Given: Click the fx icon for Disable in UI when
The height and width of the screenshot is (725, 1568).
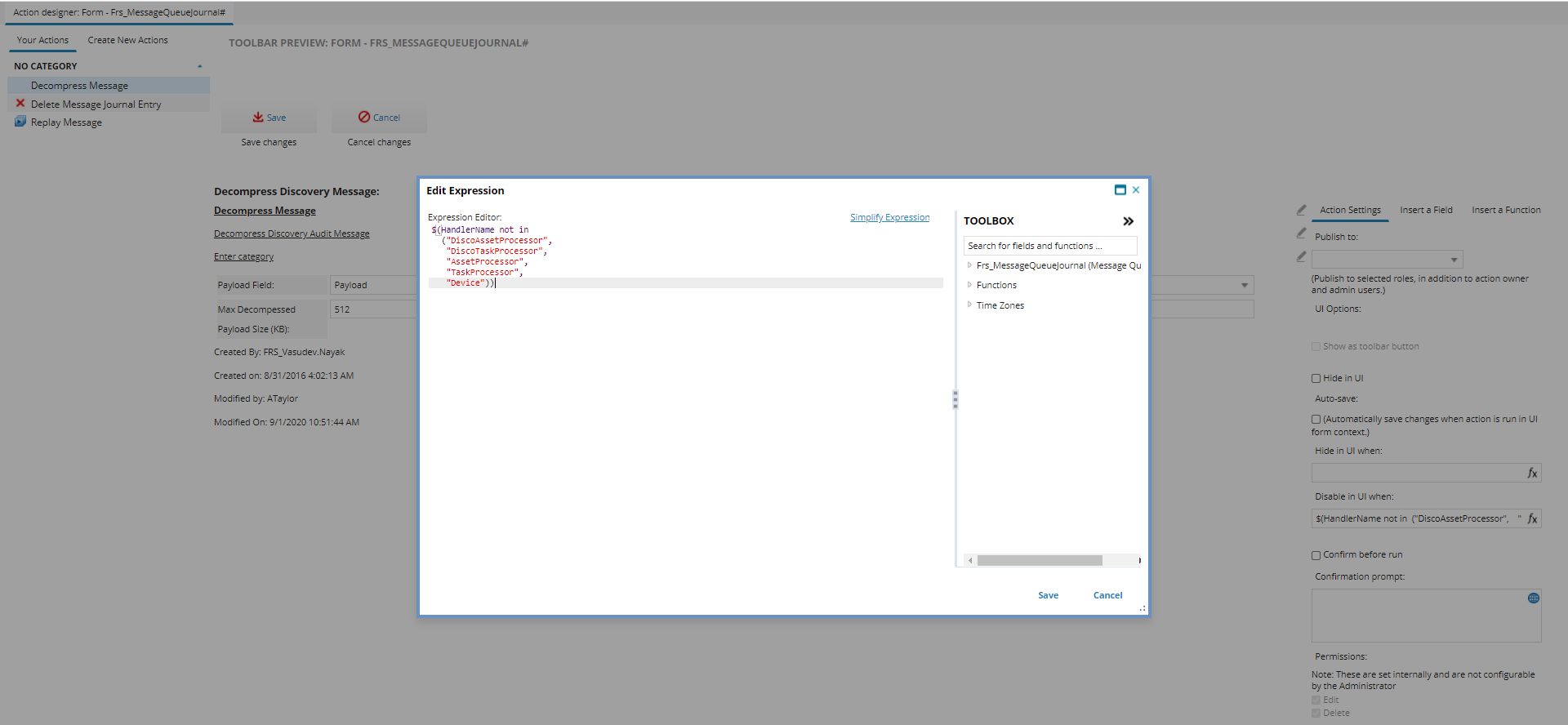Looking at the screenshot, I should click(1532, 518).
